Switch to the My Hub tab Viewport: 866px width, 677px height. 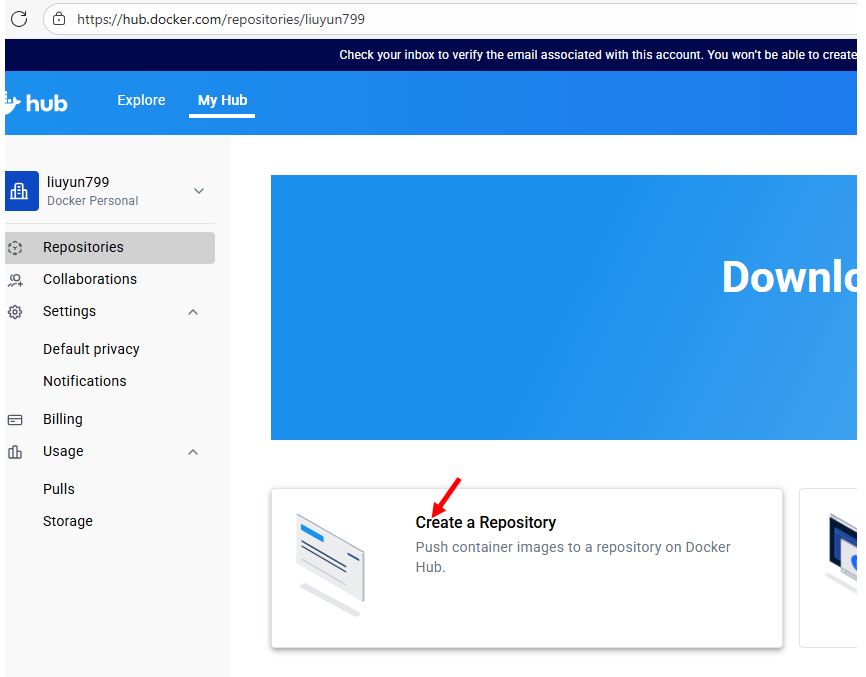pyautogui.click(x=223, y=100)
